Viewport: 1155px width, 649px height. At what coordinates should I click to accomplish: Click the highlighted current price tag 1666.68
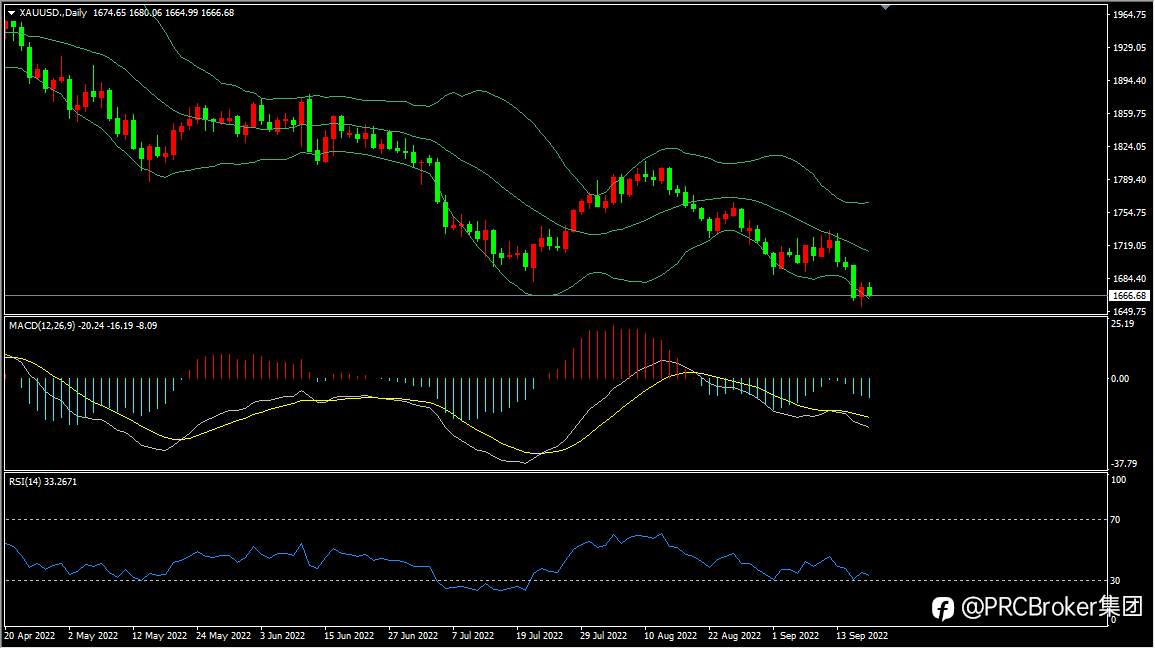point(1129,295)
